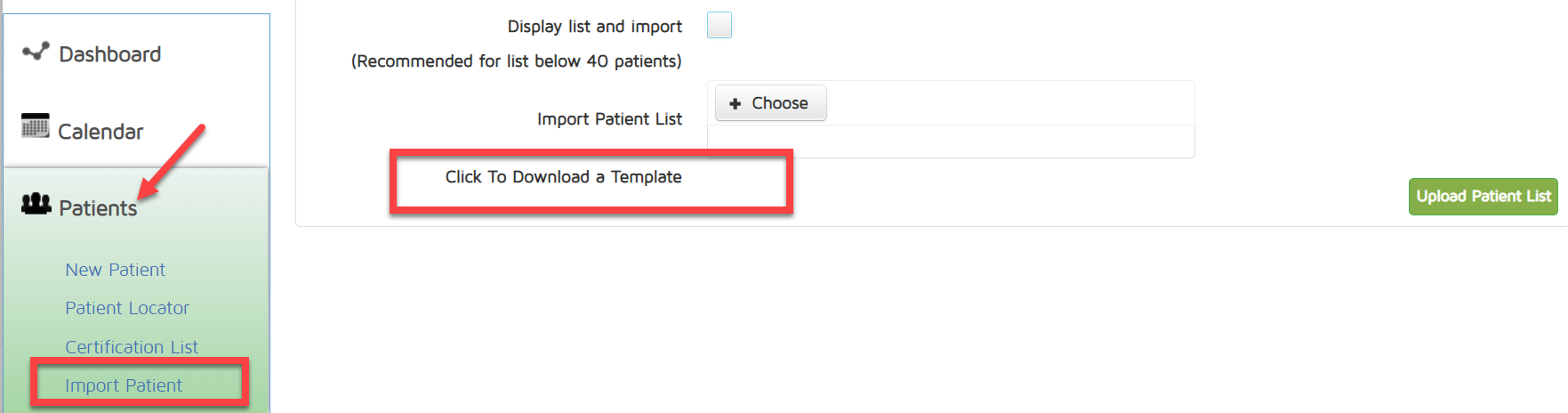Open the New Patient page

(x=115, y=270)
